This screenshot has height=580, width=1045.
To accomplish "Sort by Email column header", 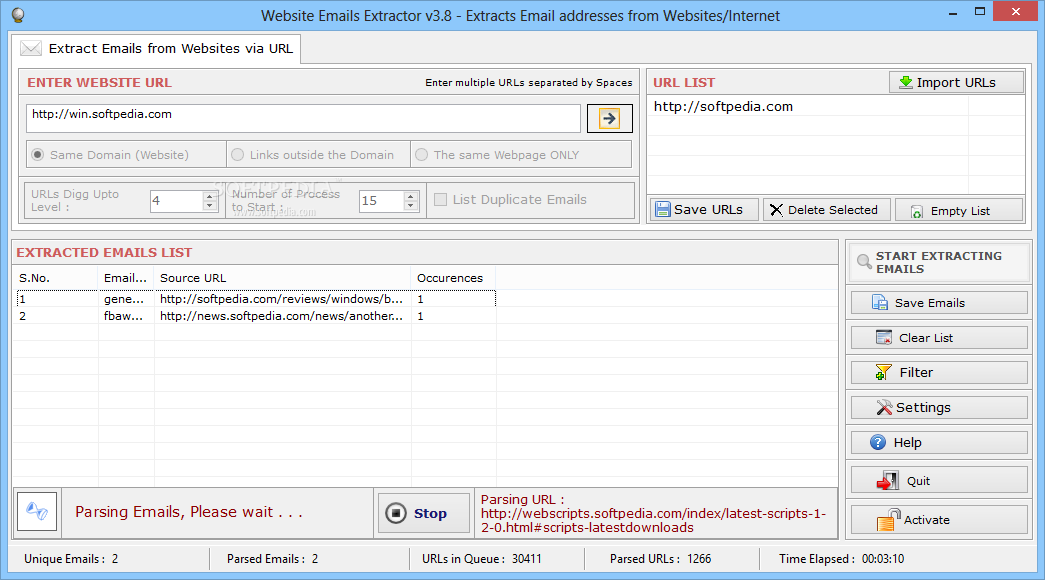I will click(126, 278).
